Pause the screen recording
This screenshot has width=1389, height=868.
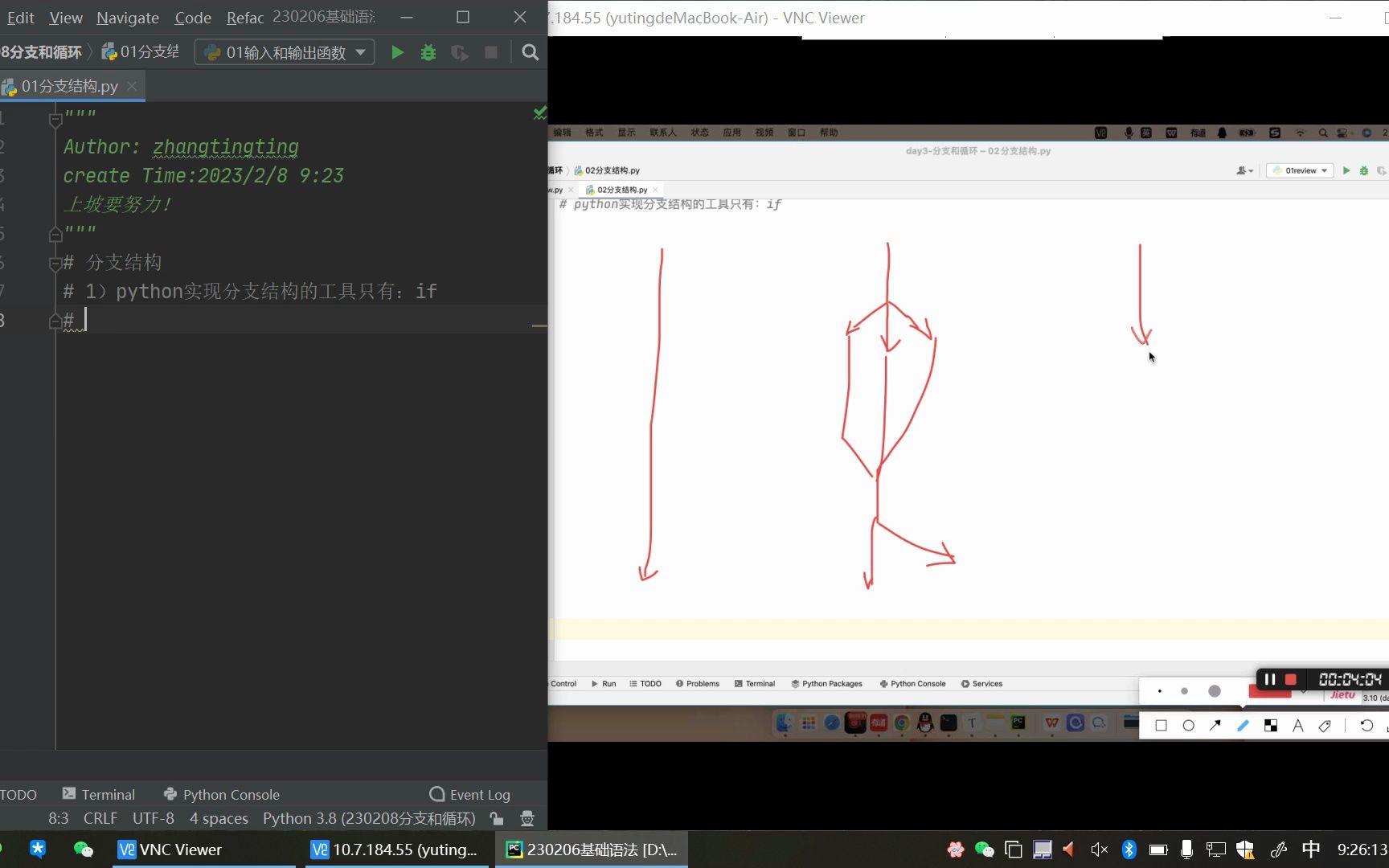(x=1270, y=679)
